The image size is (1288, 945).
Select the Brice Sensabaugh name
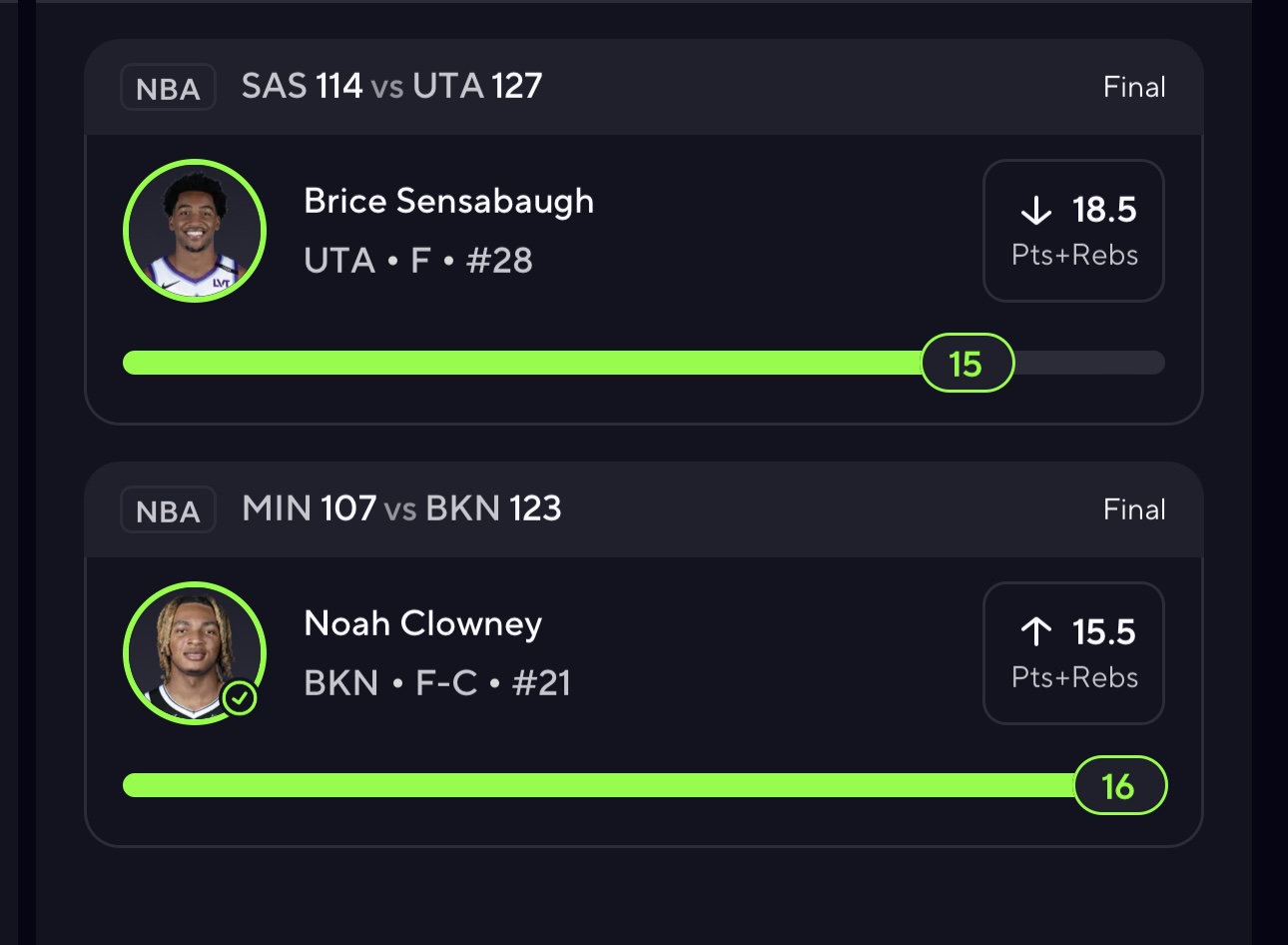[448, 201]
